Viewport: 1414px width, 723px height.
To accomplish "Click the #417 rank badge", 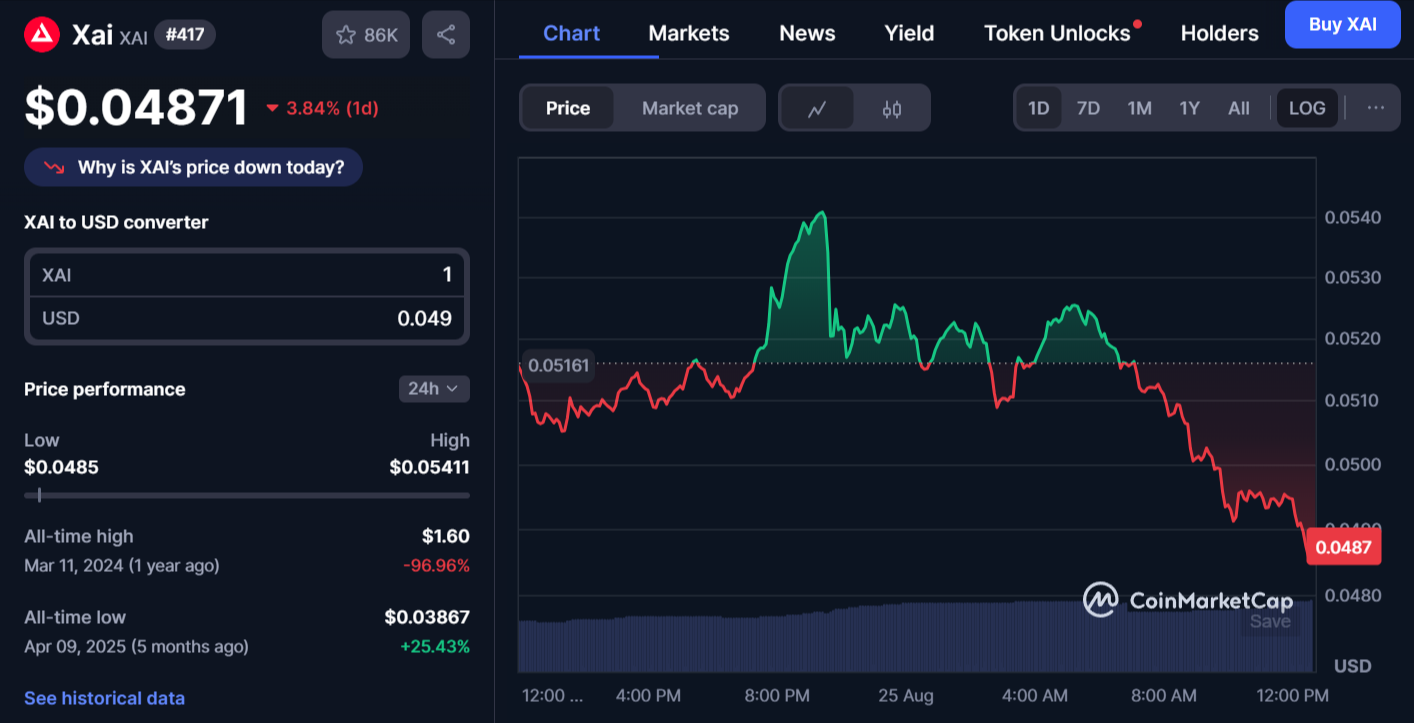I will coord(185,35).
